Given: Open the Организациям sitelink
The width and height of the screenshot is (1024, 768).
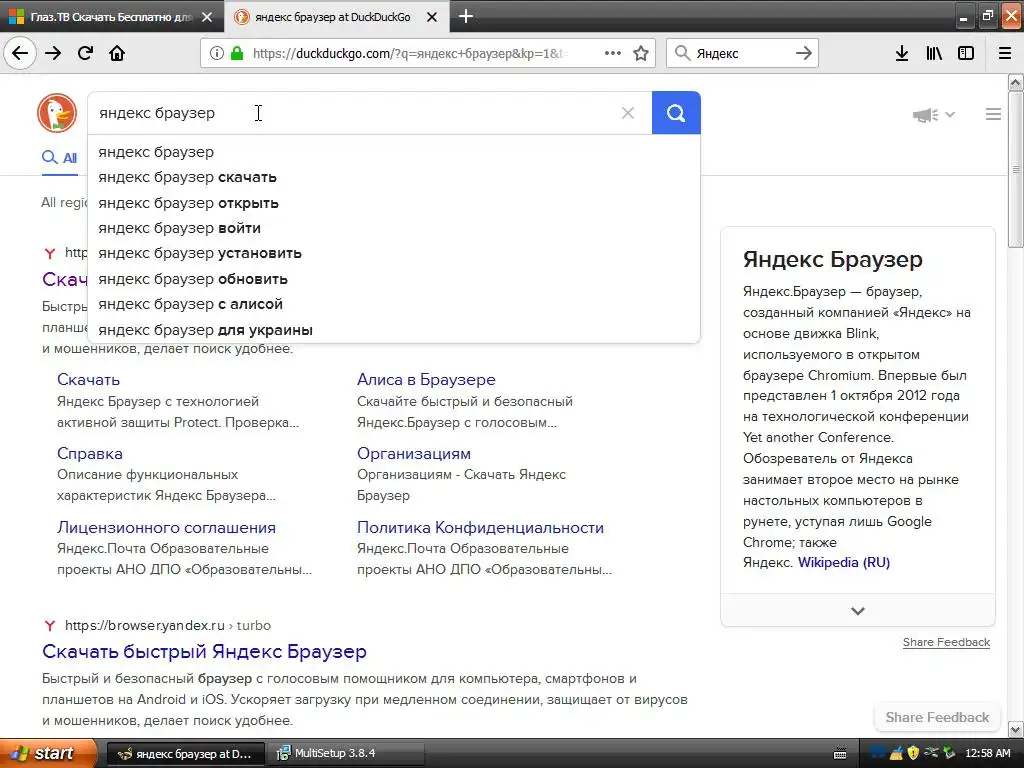Looking at the screenshot, I should coord(413,453).
